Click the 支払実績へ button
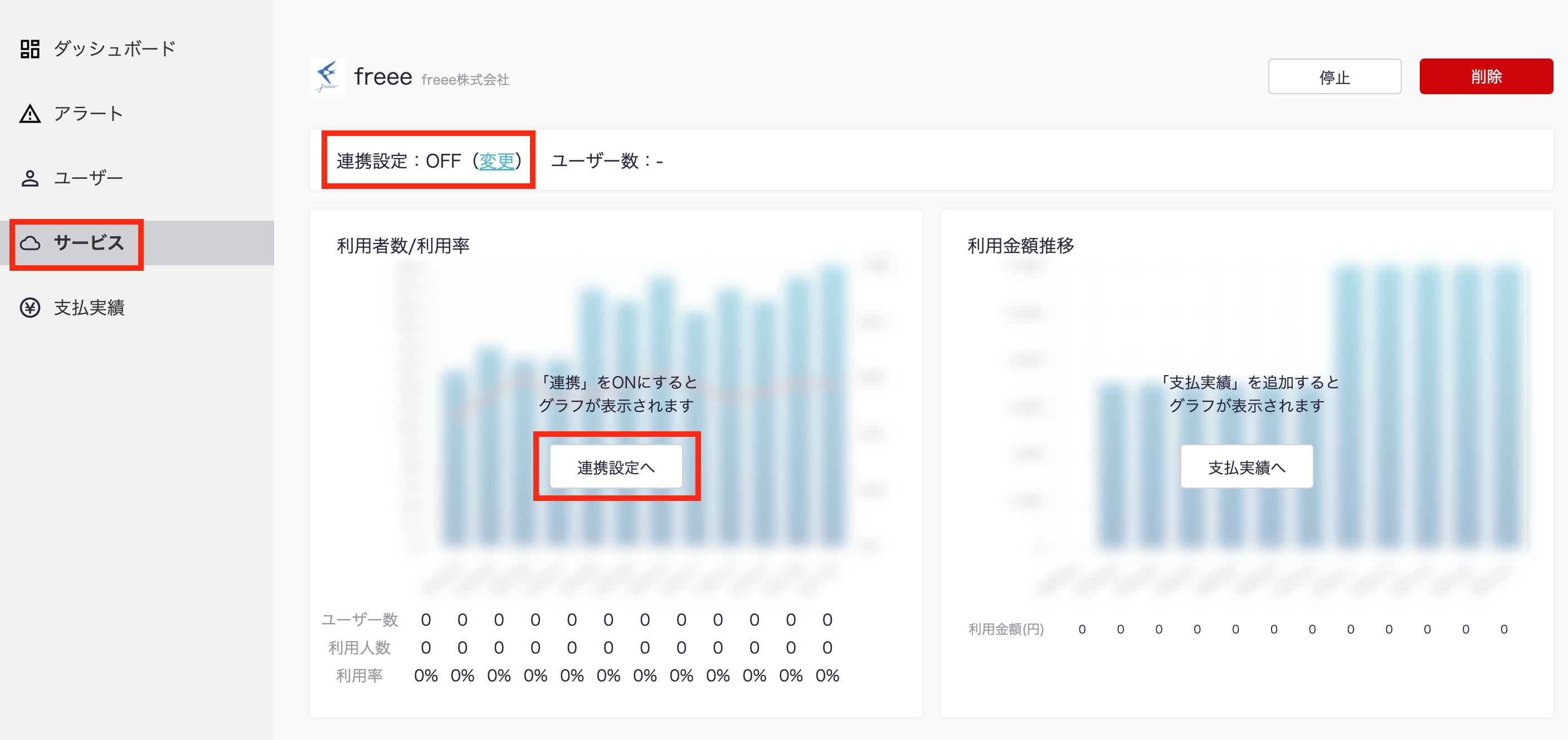The height and width of the screenshot is (740, 1568). pyautogui.click(x=1246, y=467)
